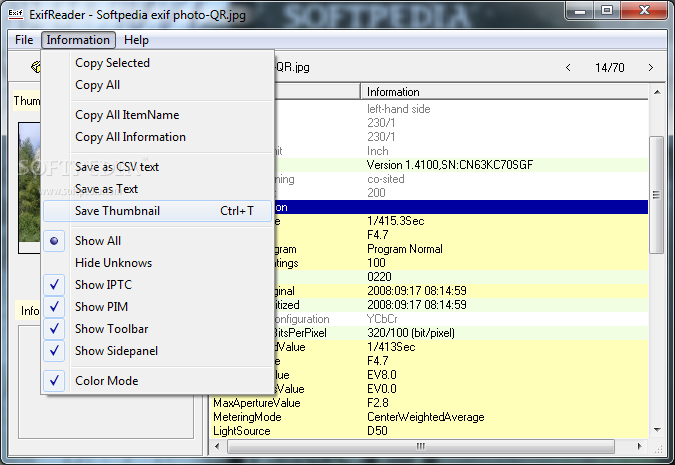Screen dimensions: 675x465
Task: Click the highlighted blue section header row
Action: click(x=461, y=207)
